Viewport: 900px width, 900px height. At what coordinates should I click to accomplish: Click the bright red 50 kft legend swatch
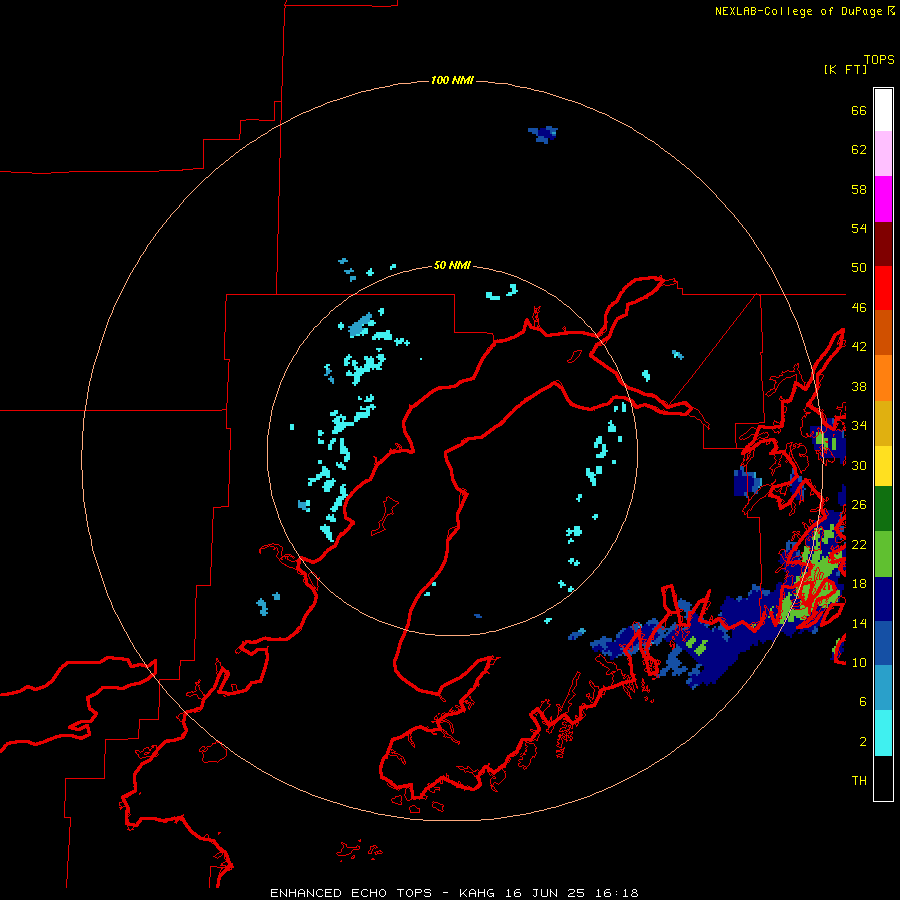pyautogui.click(x=883, y=288)
